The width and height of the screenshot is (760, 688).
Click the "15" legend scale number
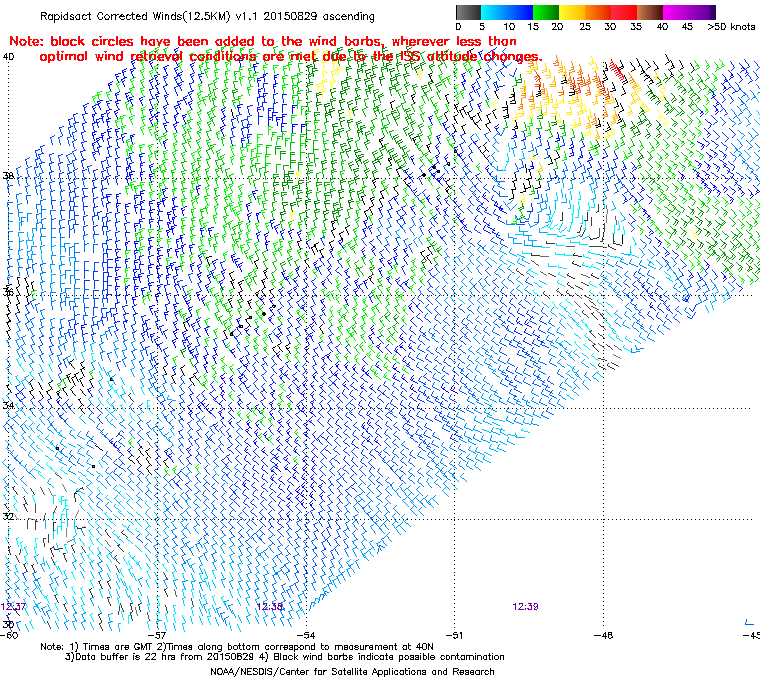pos(533,27)
